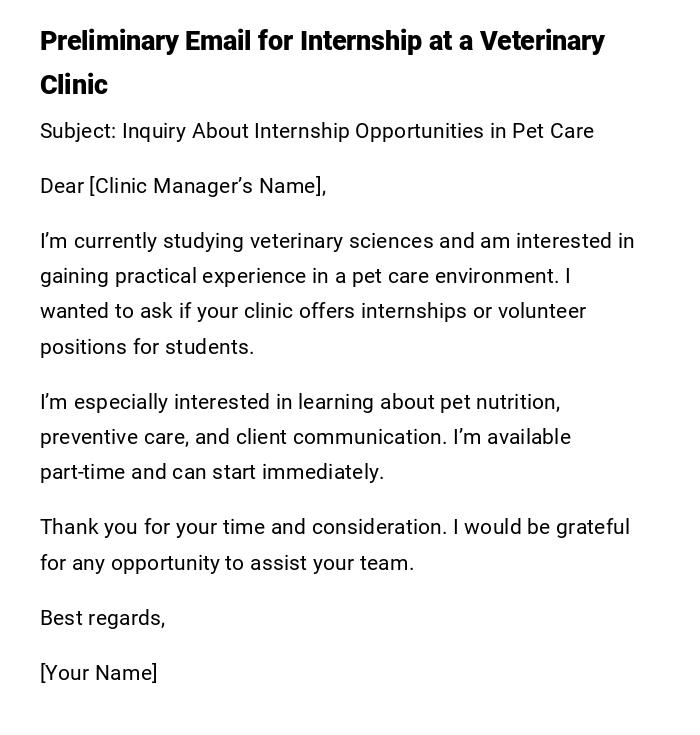This screenshot has height=735, width=700.
Task: Click the word 'Clinic' in the heading
Action: point(74,85)
